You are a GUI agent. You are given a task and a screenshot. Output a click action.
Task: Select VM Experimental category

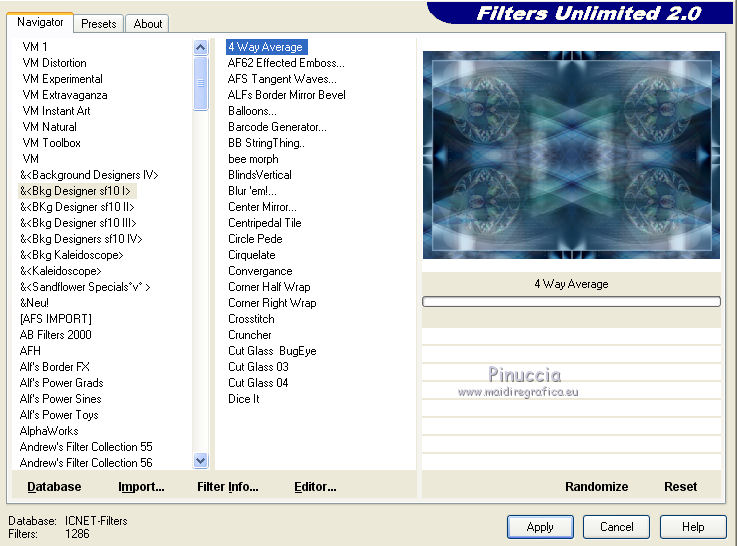tap(63, 79)
